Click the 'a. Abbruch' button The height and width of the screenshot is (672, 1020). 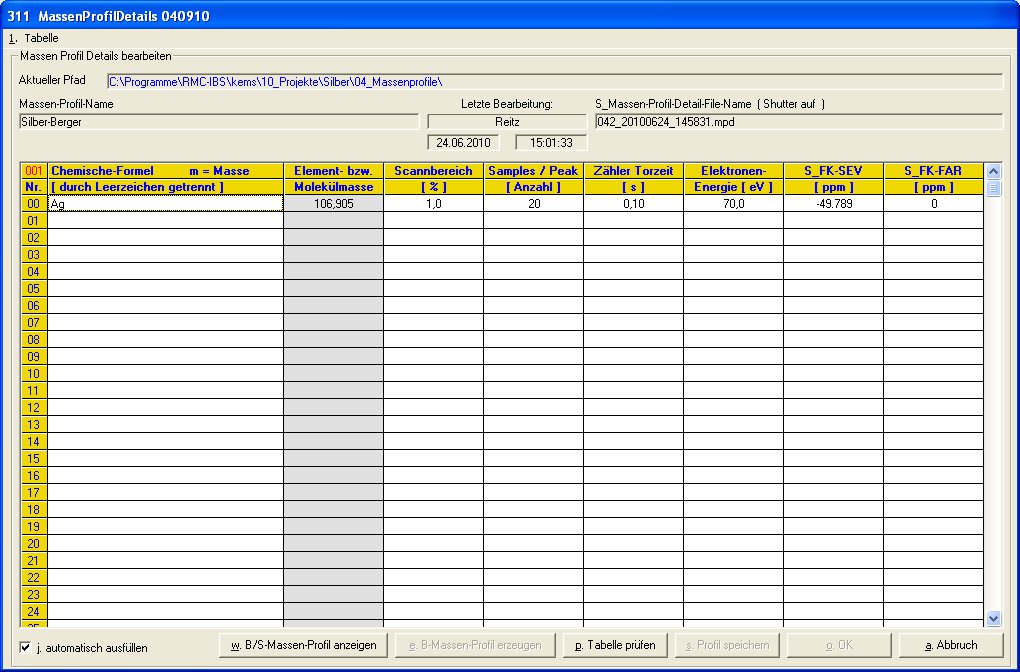pyautogui.click(x=951, y=645)
